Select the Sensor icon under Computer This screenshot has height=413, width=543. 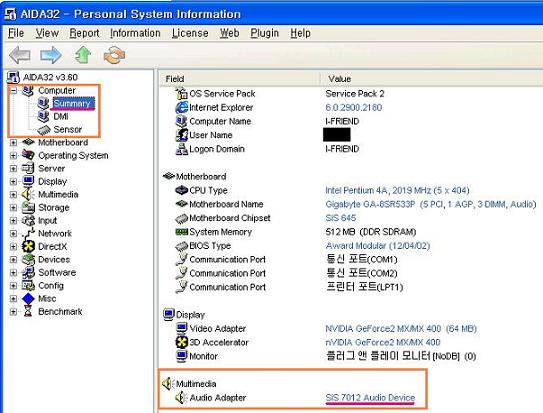(x=44, y=130)
